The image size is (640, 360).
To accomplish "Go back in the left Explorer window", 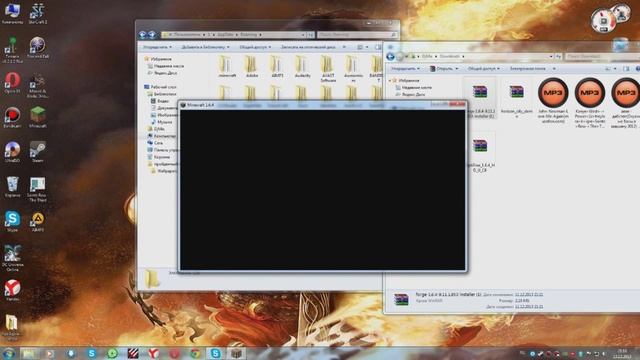I will click(142, 35).
